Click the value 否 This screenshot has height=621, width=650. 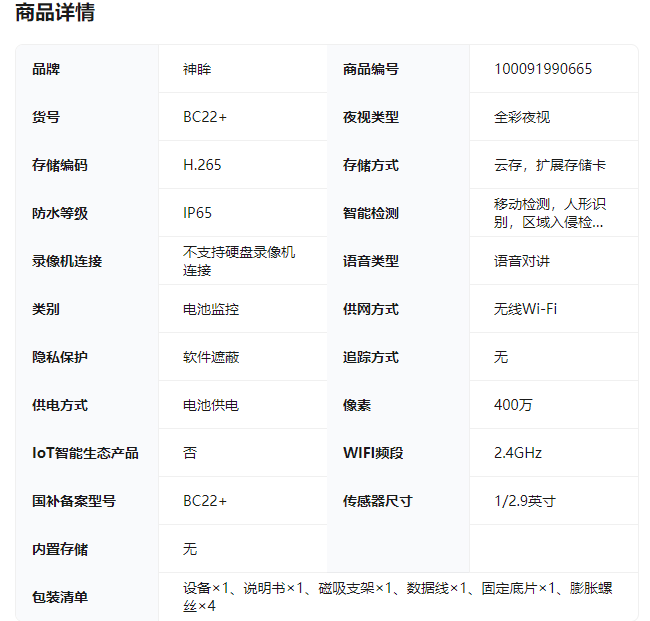190,453
